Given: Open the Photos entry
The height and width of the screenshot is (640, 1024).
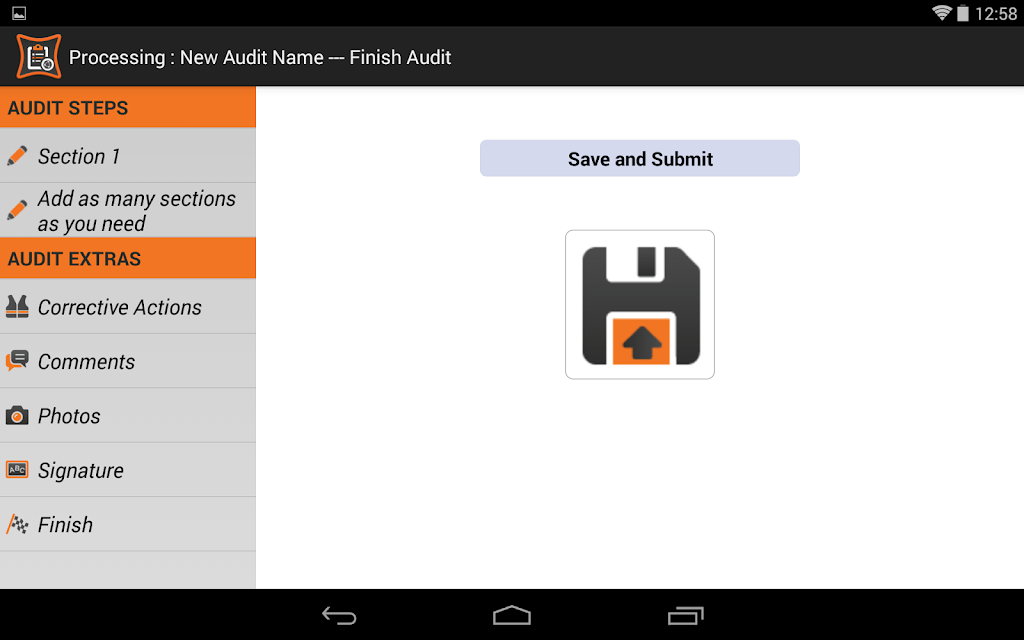Looking at the screenshot, I should [128, 415].
